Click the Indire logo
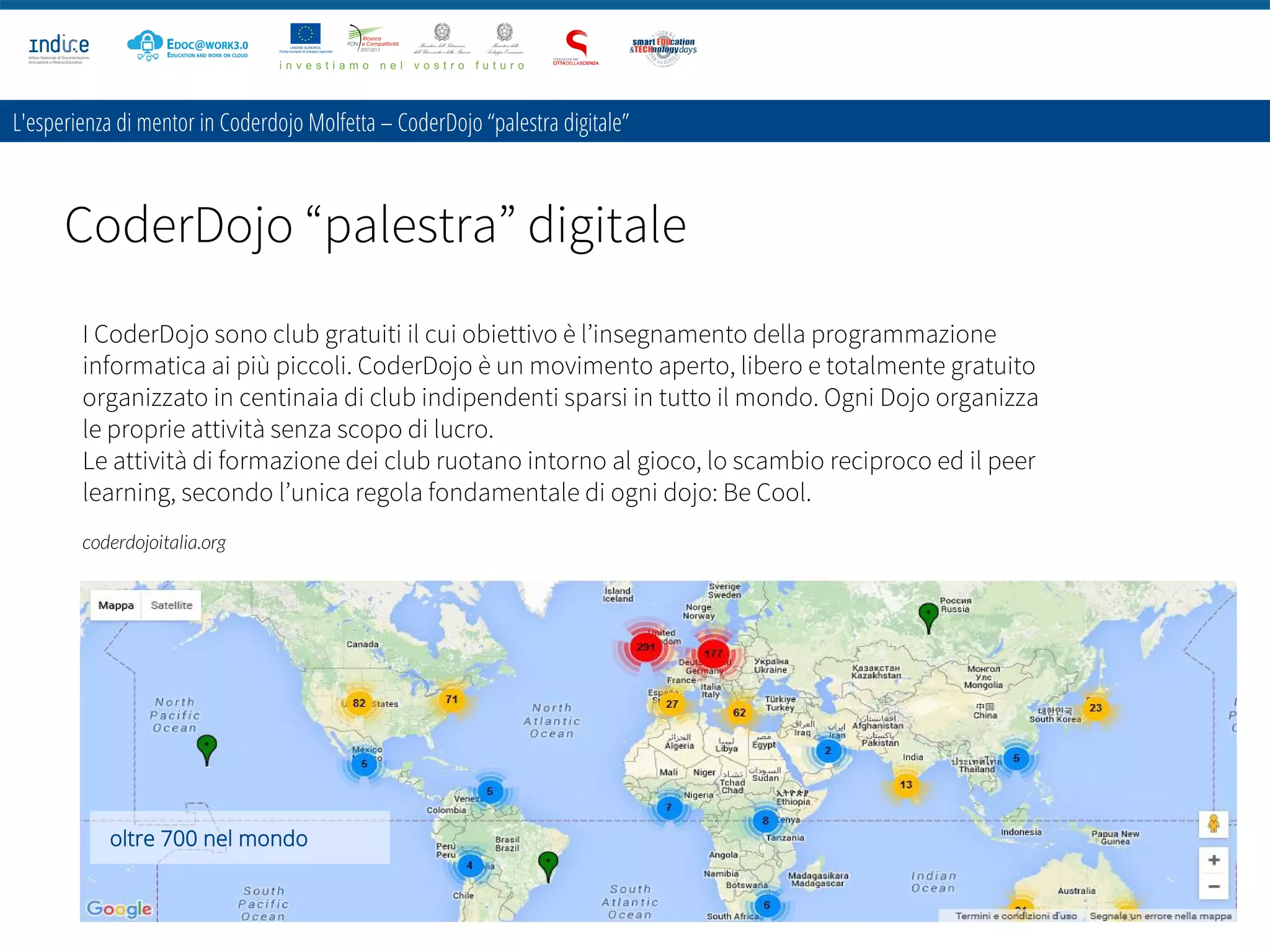1270x952 pixels. tap(60, 48)
